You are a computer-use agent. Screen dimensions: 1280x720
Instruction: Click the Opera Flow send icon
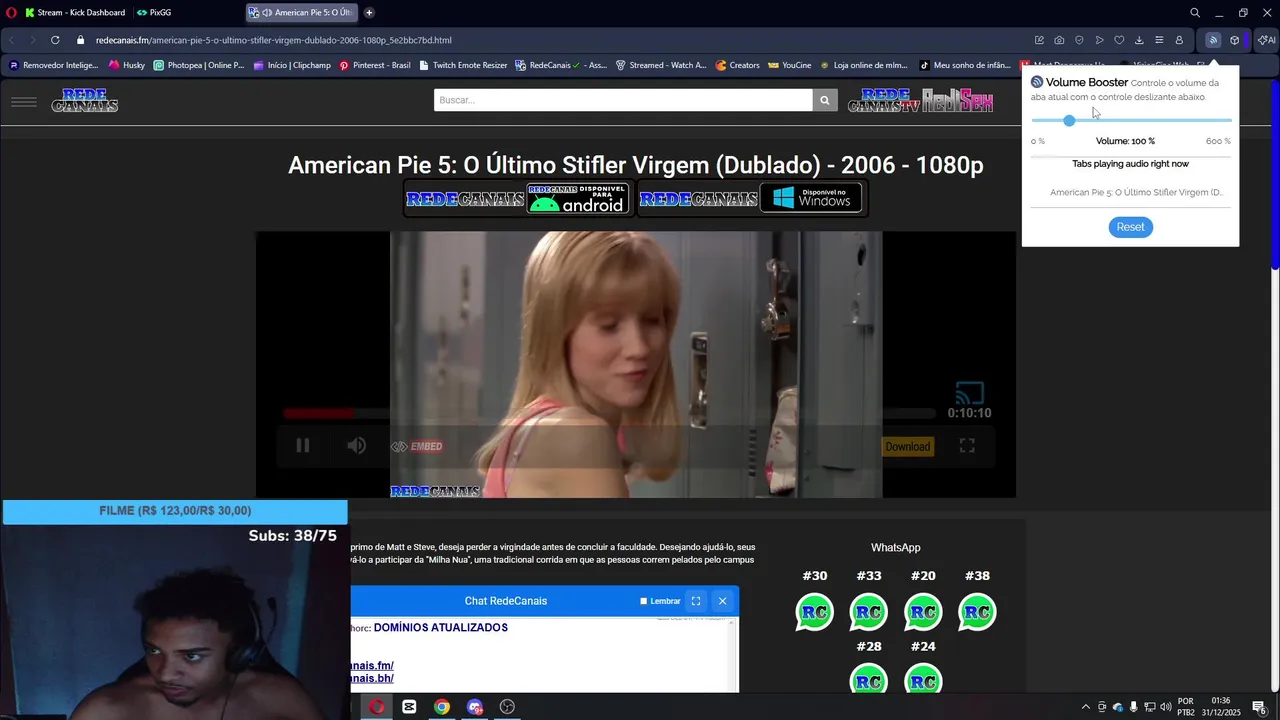coord(1099,40)
